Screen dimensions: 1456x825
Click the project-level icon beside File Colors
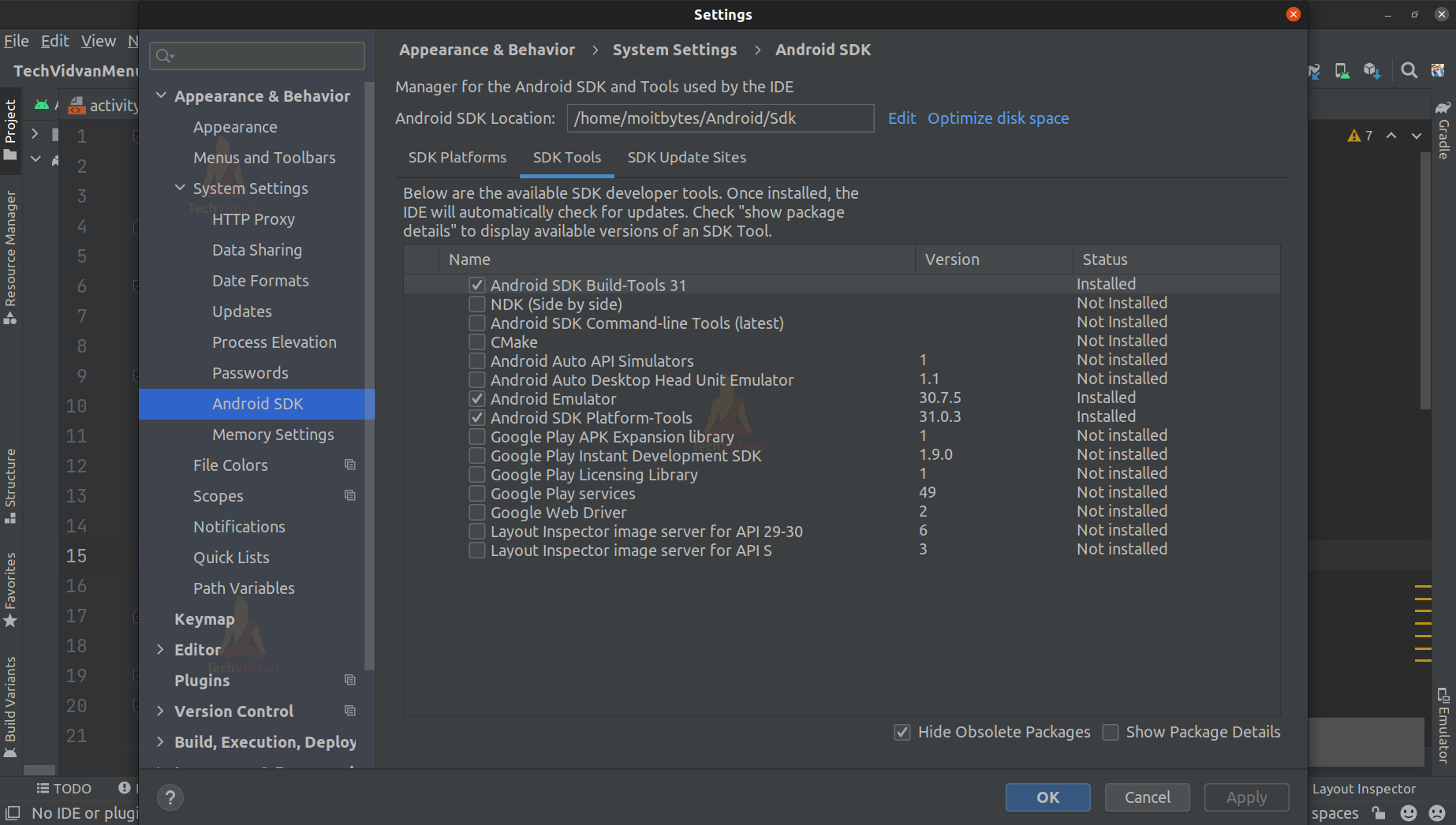pyautogui.click(x=350, y=465)
